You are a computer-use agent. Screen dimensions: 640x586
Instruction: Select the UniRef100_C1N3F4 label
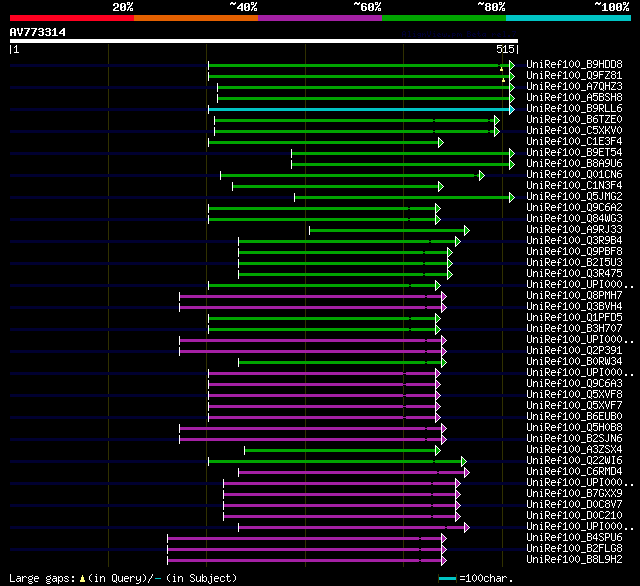[574, 185]
